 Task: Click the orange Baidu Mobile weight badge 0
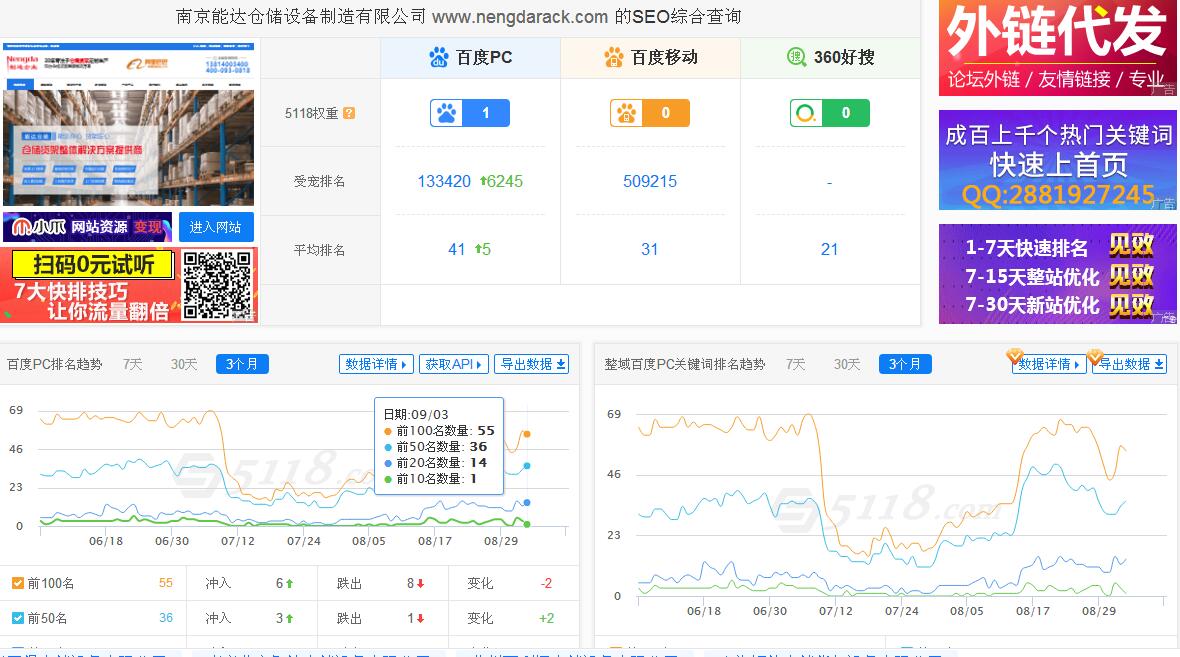point(649,113)
